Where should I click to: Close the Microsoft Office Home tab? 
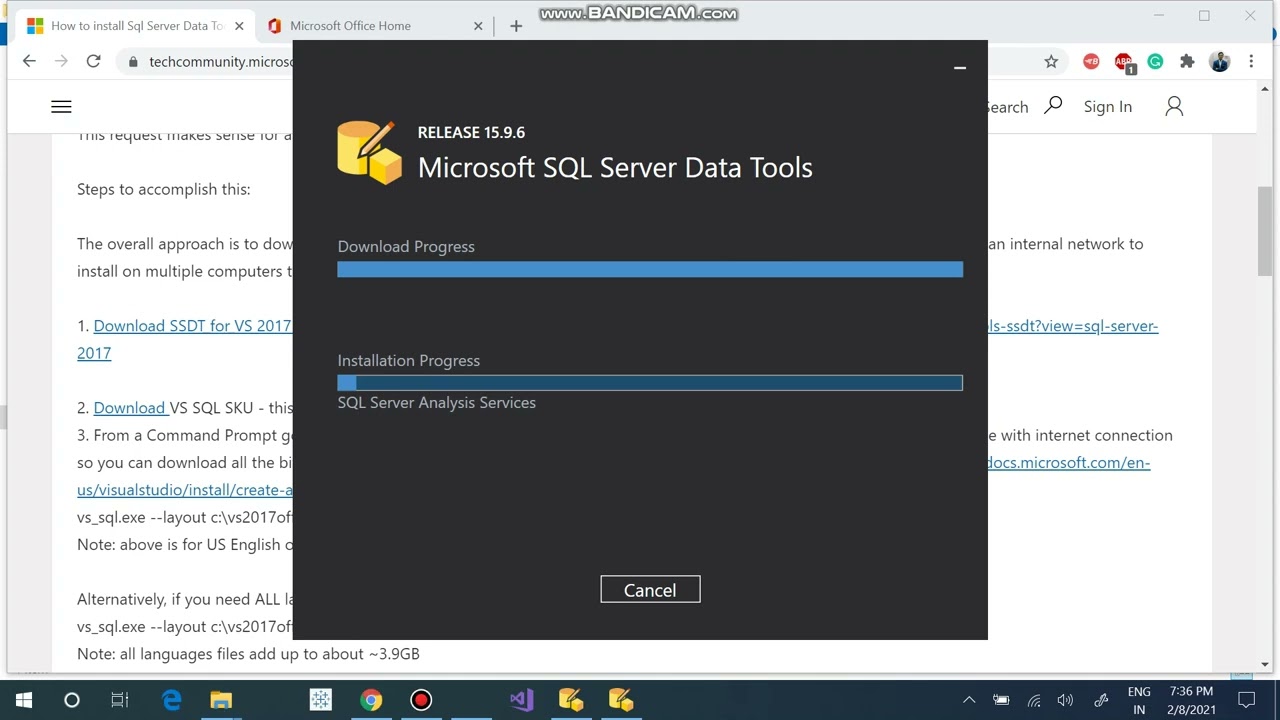pyautogui.click(x=478, y=26)
